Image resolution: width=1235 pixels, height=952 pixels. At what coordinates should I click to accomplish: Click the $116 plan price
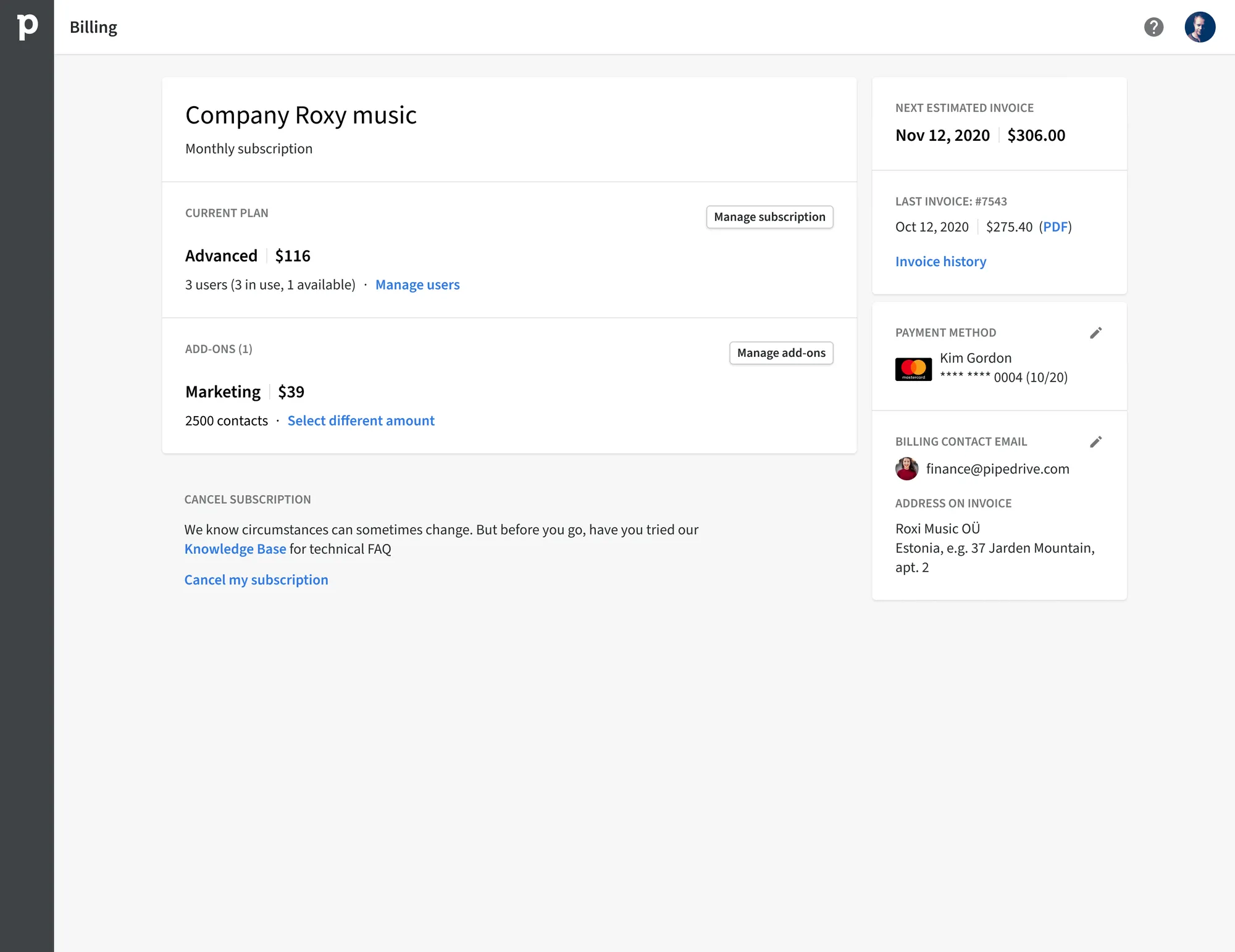293,256
